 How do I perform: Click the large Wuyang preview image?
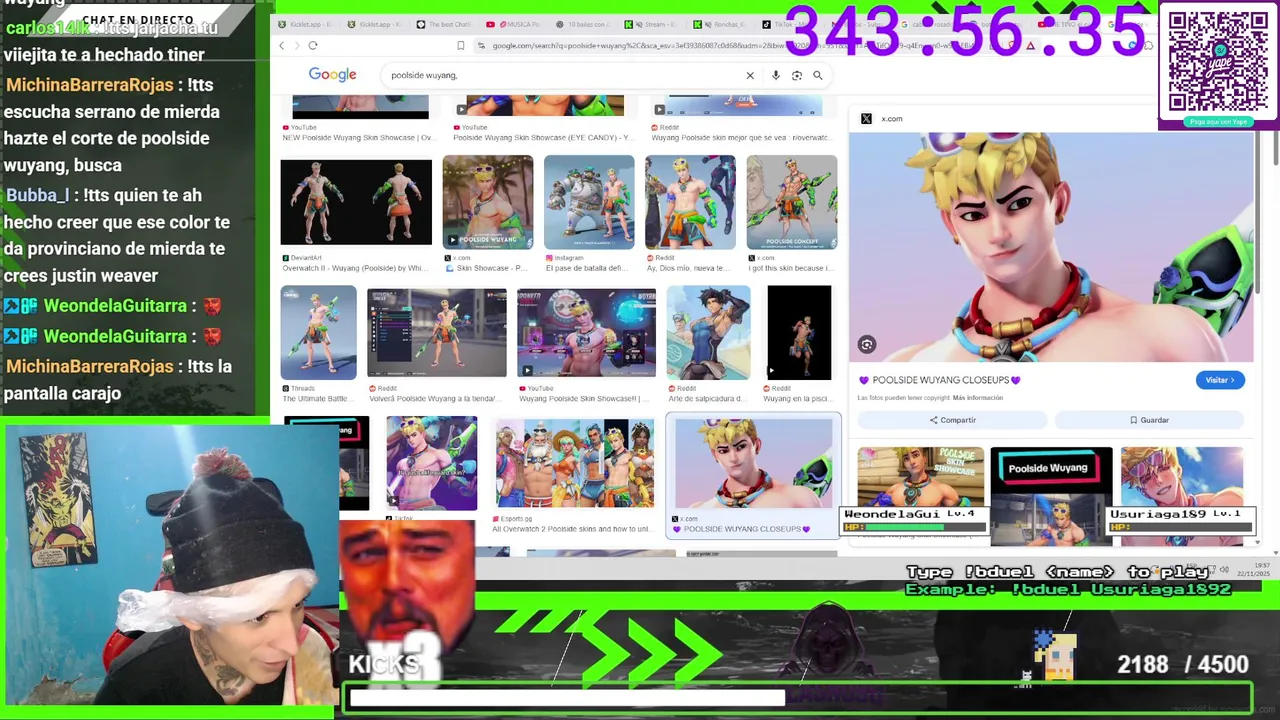[1050, 247]
